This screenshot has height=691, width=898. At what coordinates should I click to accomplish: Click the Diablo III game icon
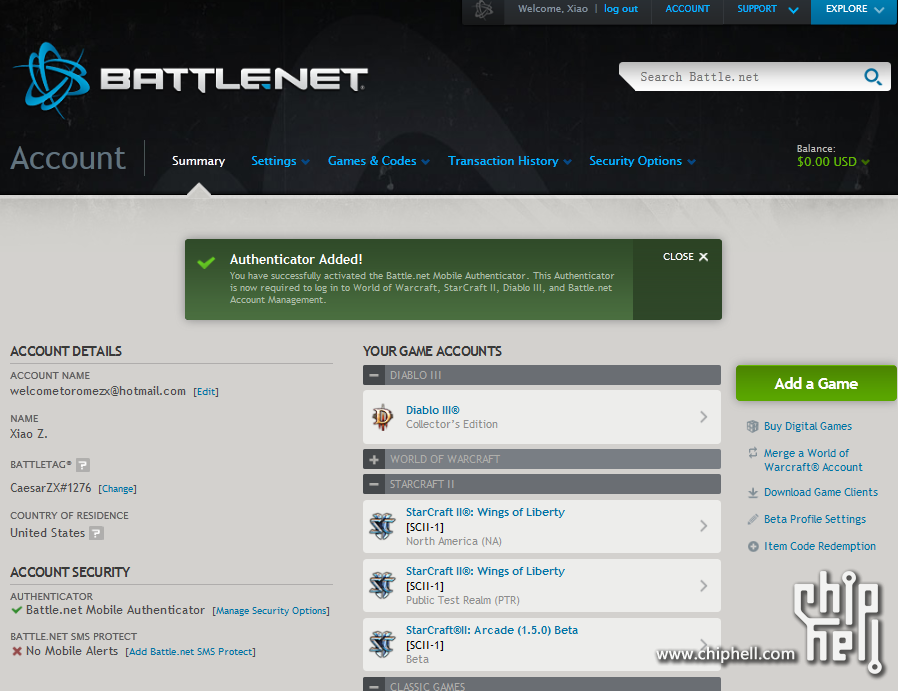(x=383, y=417)
